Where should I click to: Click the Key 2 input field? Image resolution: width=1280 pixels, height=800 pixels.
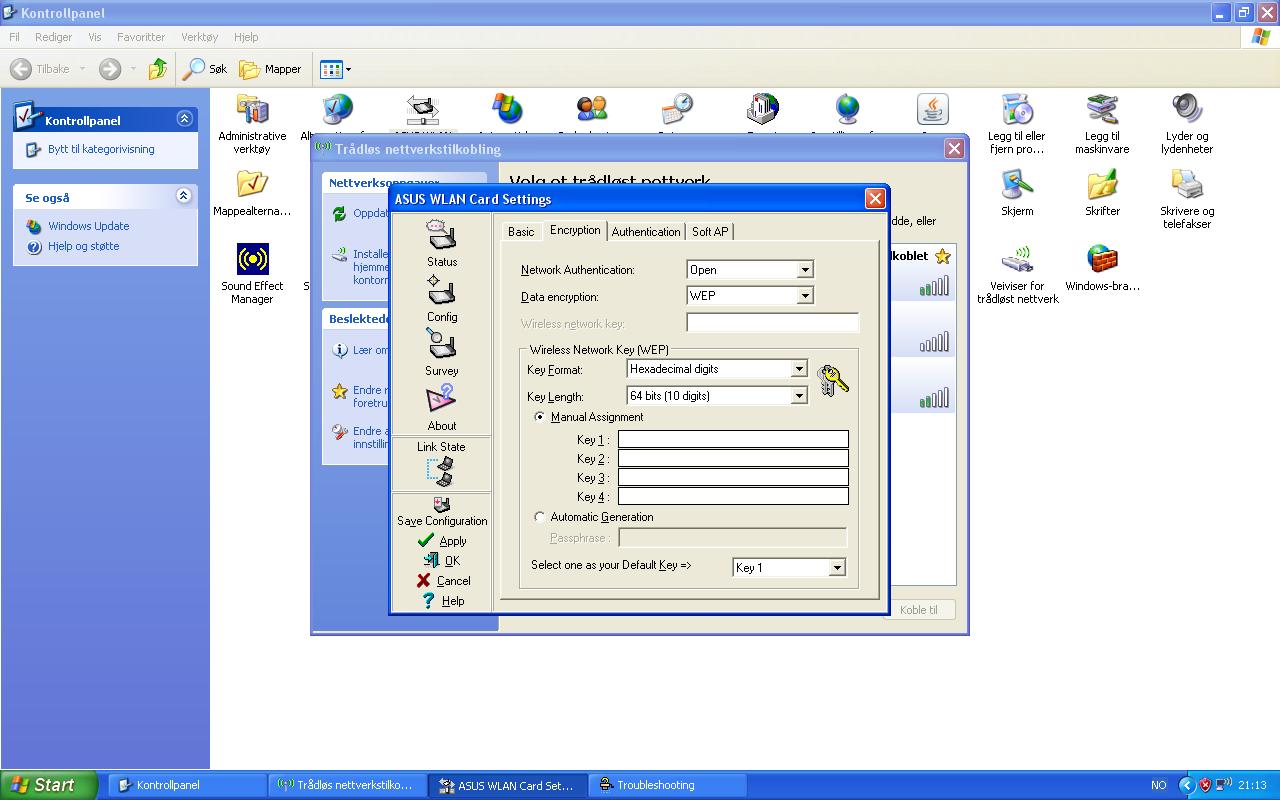pos(733,458)
